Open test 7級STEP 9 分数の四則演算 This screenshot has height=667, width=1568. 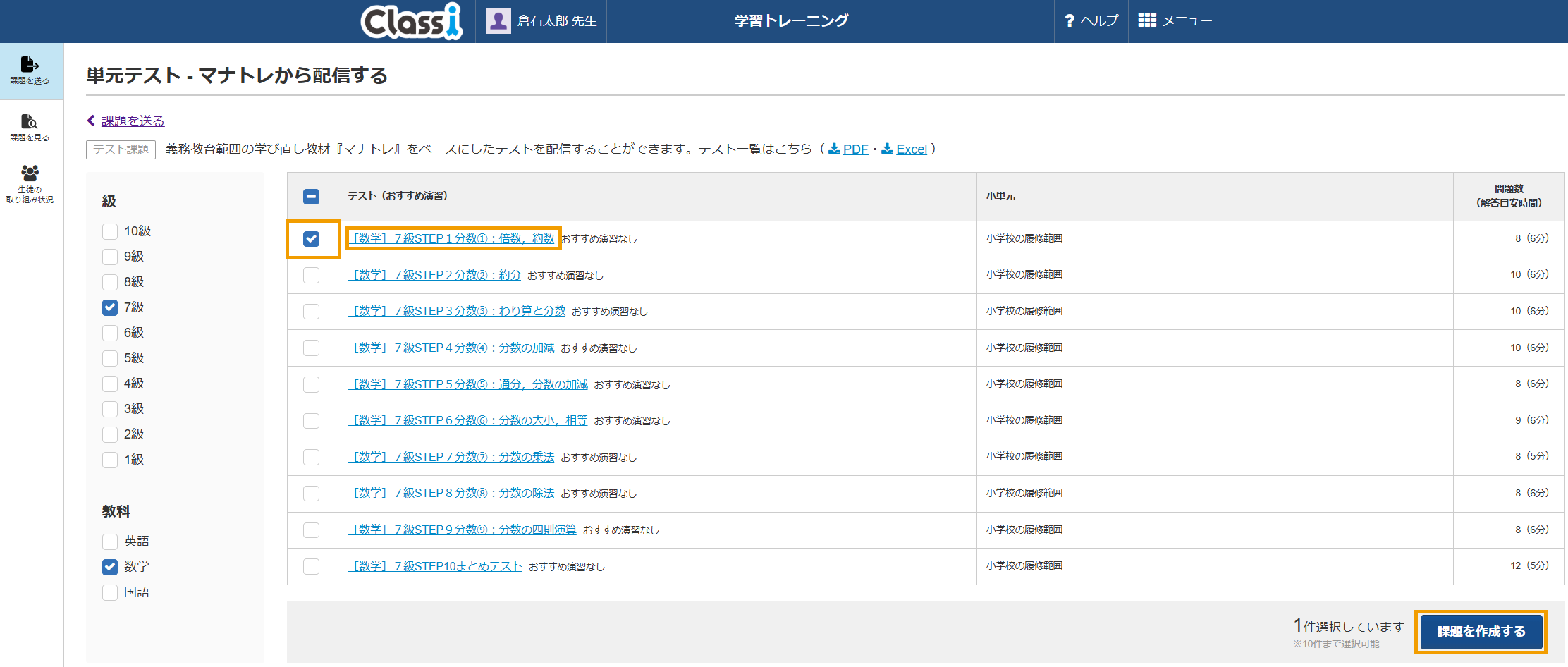click(462, 530)
